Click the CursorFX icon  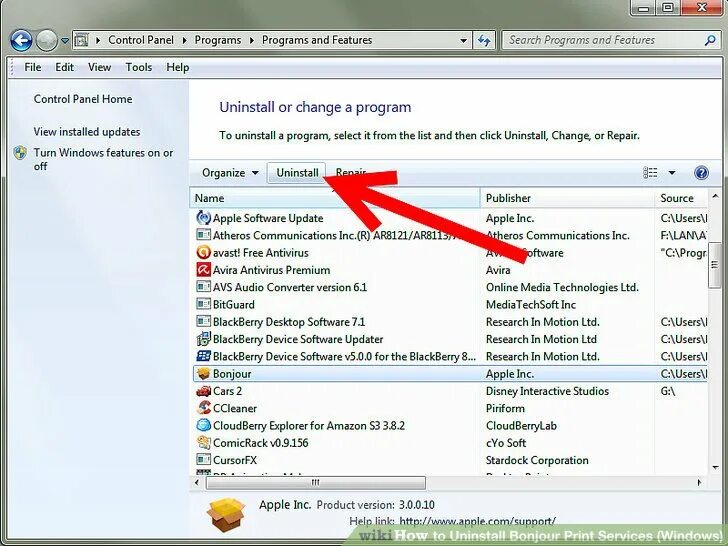tap(203, 460)
